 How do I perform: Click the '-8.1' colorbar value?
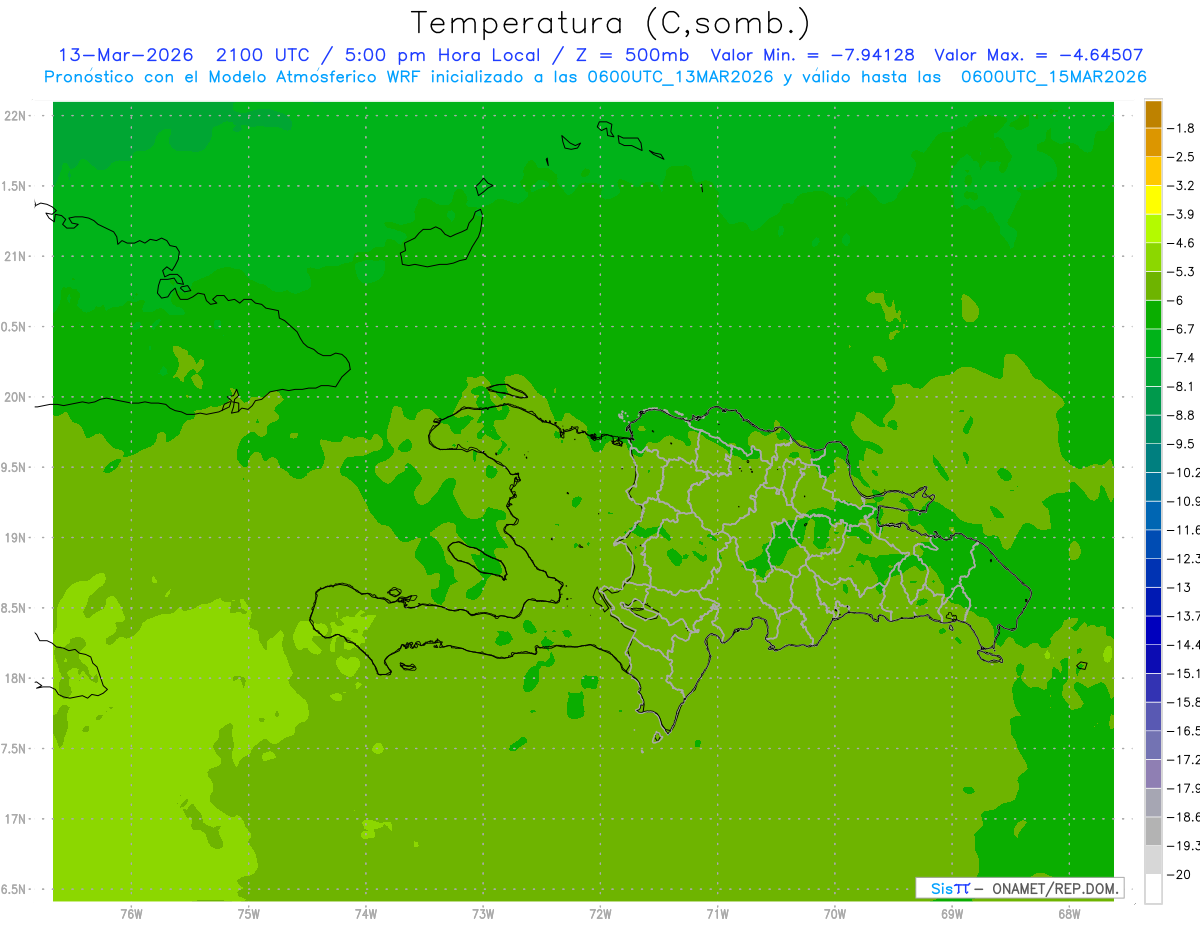coord(1181,386)
